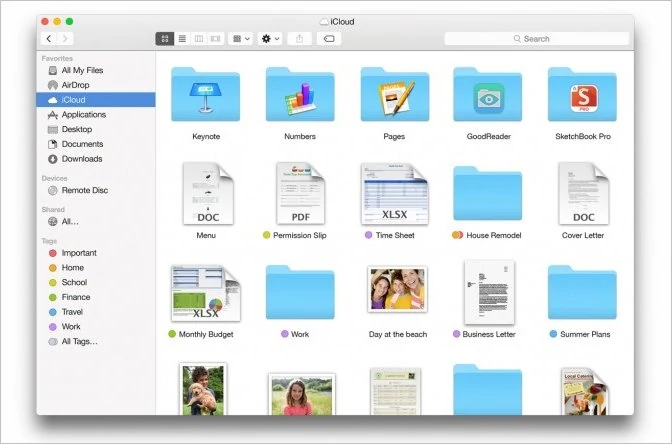Click the Time Sheet file name

coord(395,235)
